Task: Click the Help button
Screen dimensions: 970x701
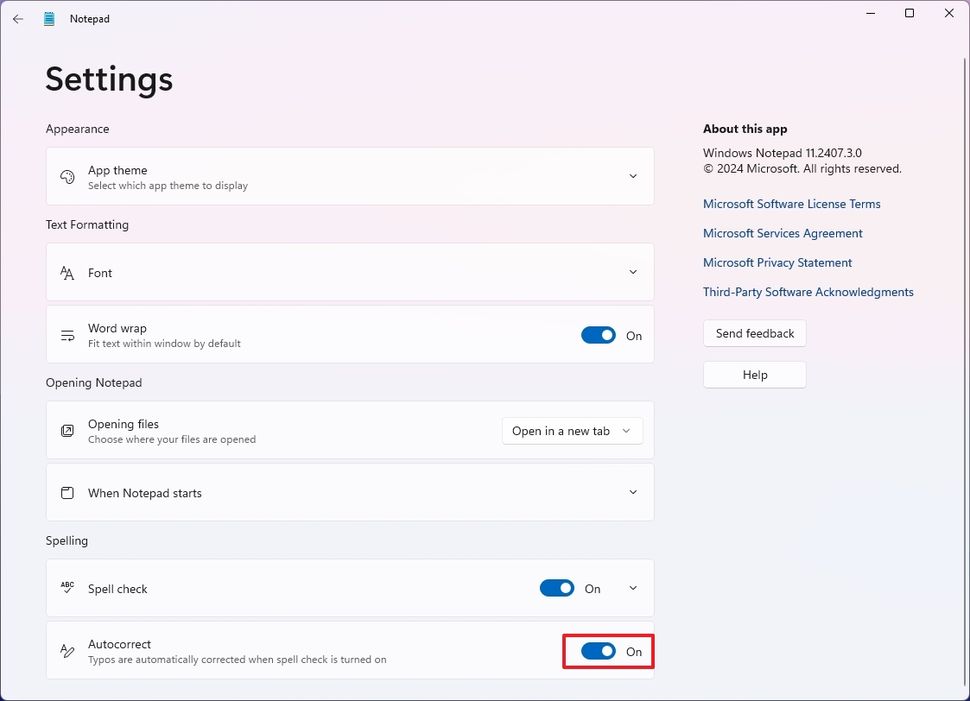Action: 754,374
